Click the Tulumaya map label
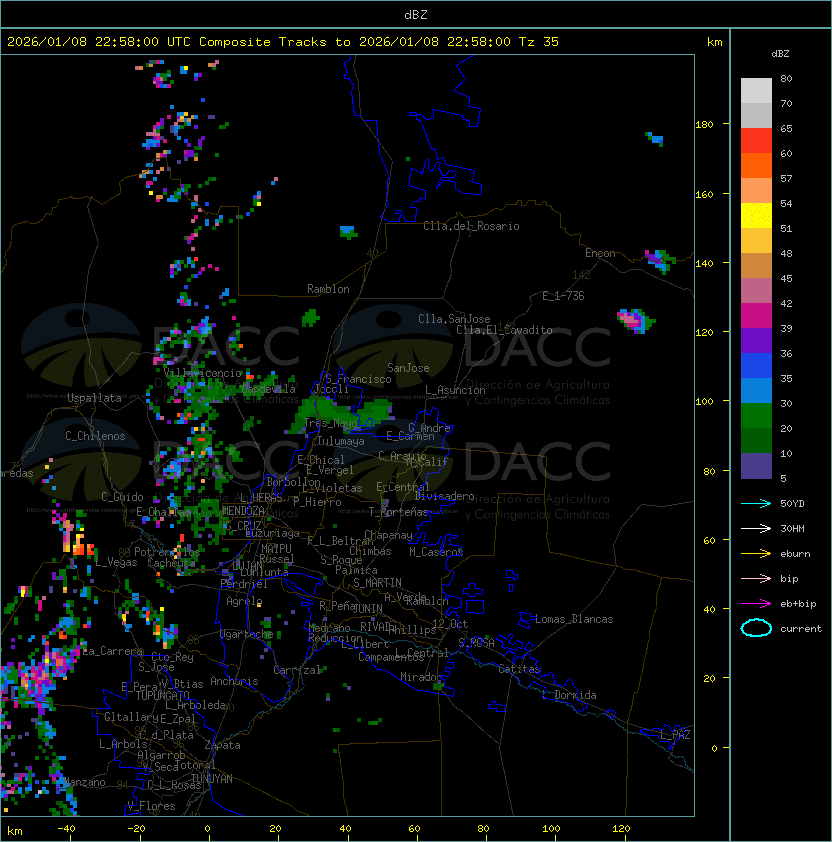 [x=341, y=441]
